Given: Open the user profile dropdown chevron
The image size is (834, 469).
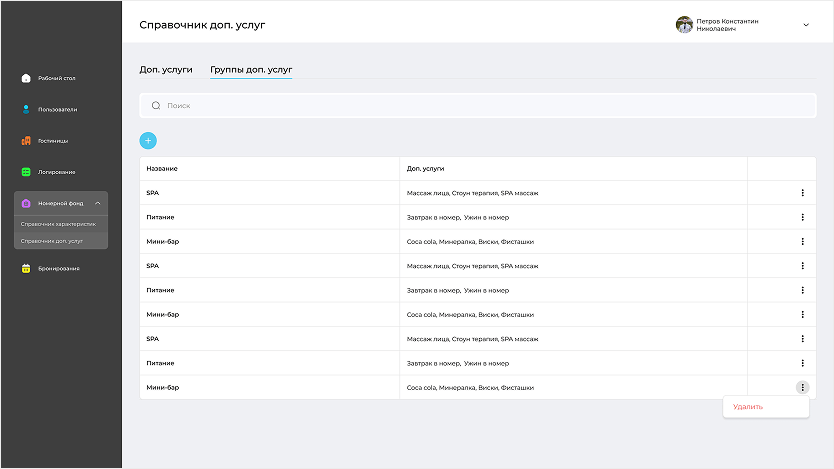Looking at the screenshot, I should coord(806,25).
